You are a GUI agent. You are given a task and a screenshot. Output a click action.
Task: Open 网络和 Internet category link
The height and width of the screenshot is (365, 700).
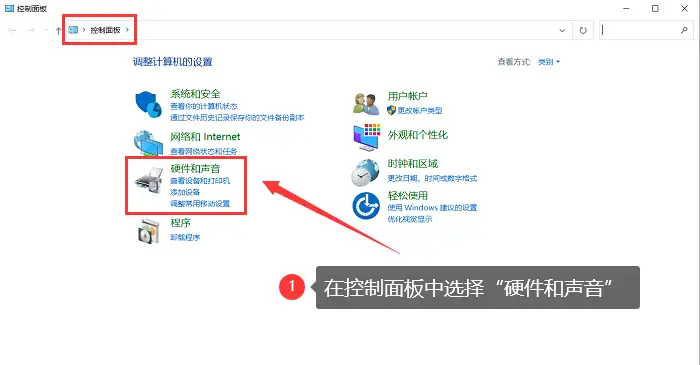coord(205,137)
